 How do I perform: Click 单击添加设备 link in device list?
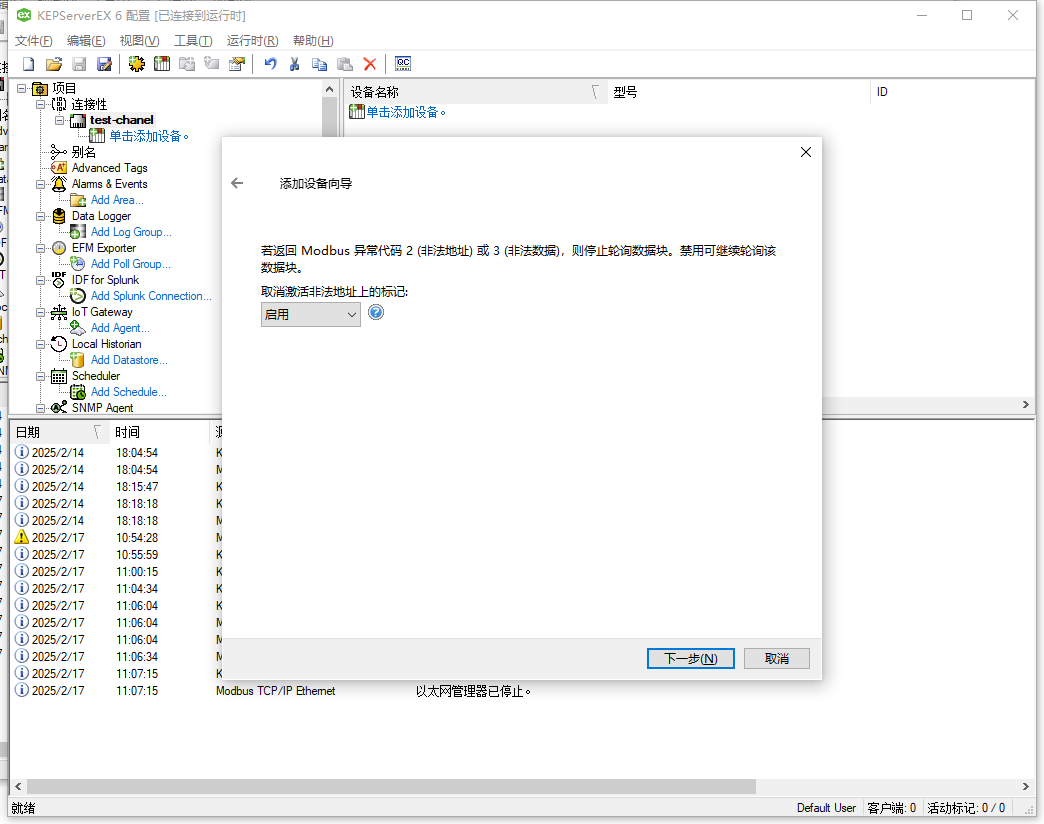405,112
